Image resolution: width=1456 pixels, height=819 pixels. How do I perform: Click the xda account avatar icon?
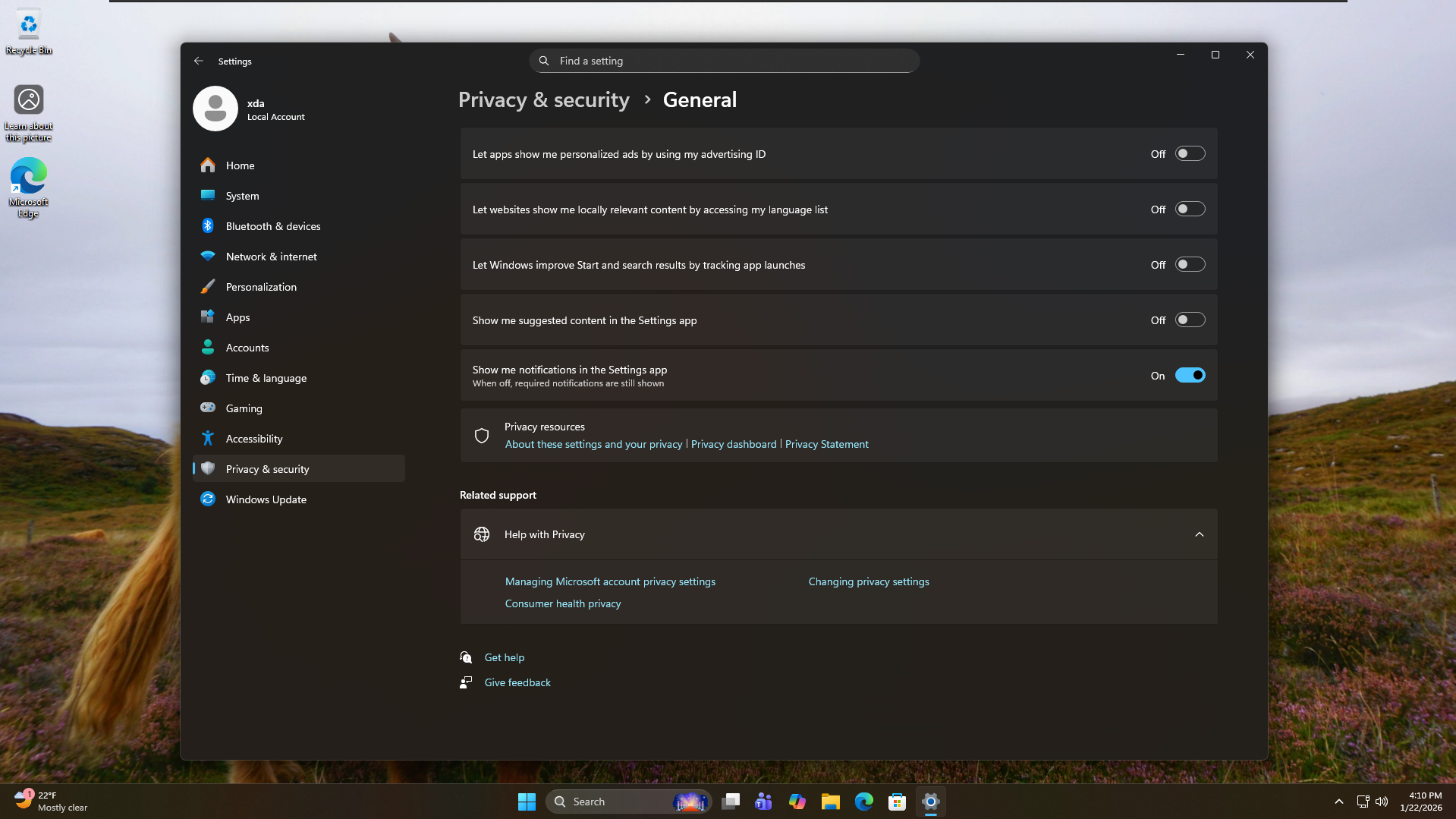(215, 109)
